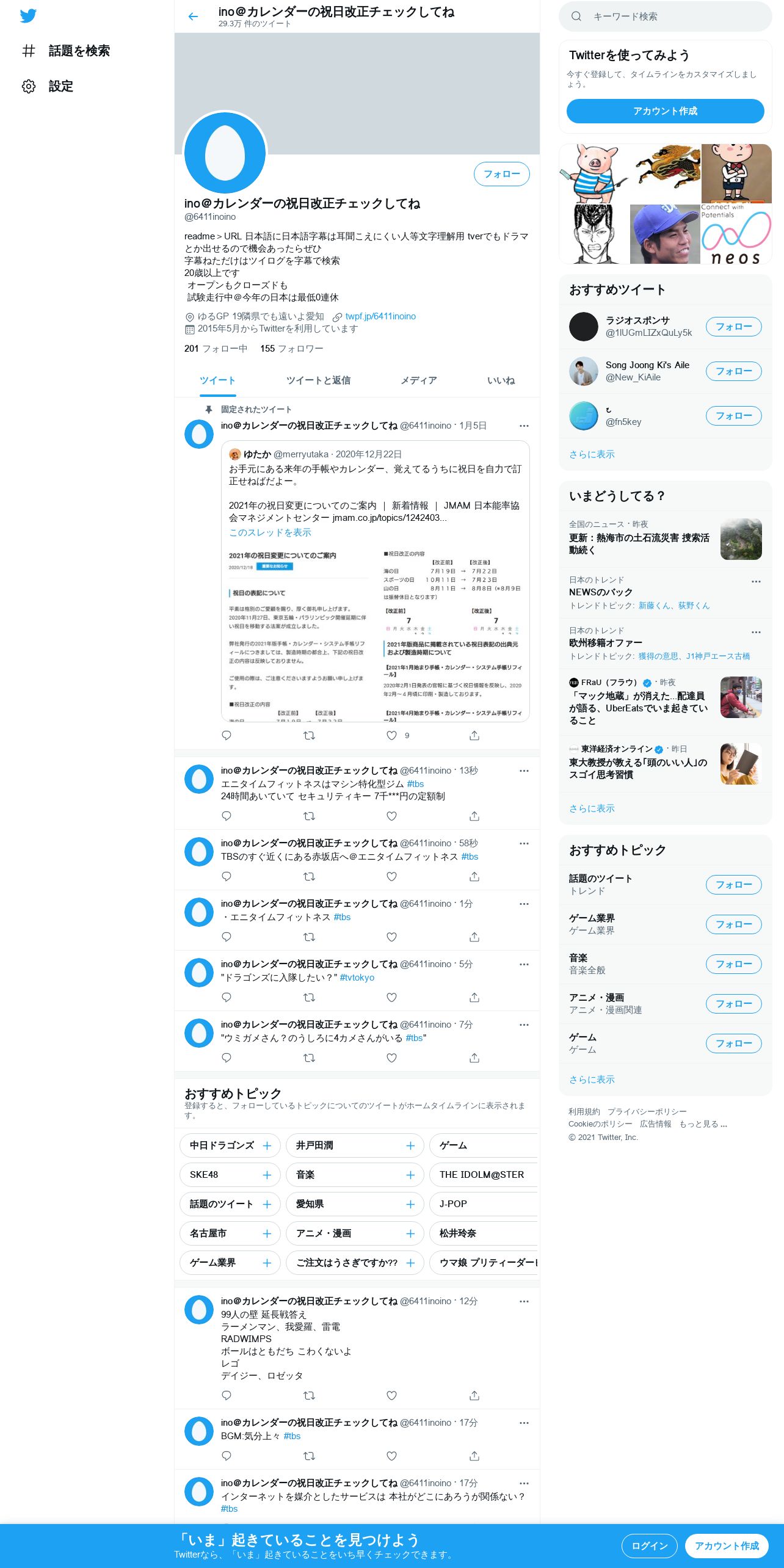Share the 7分 ウミガメ tweet

pyautogui.click(x=474, y=1058)
